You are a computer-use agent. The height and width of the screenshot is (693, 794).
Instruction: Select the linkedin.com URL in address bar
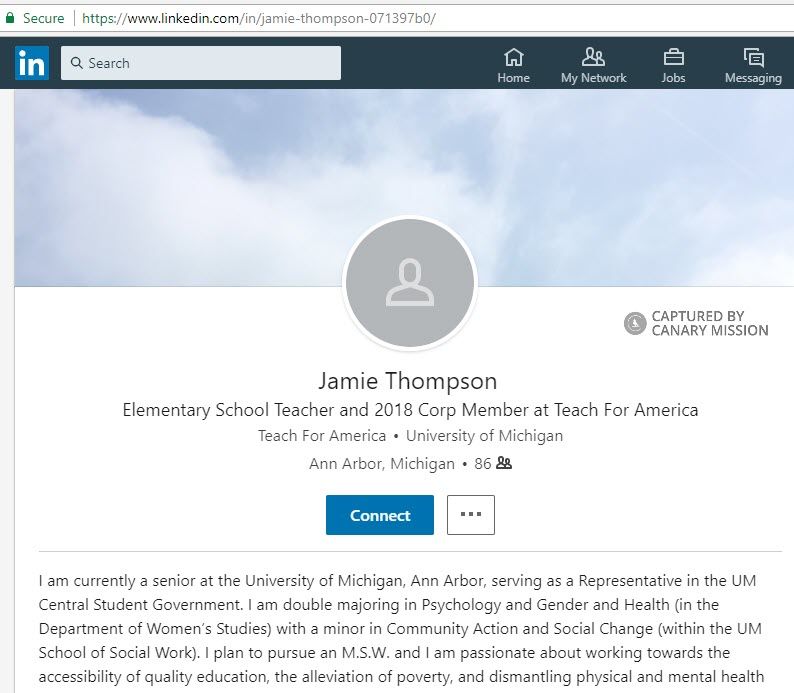pos(260,18)
